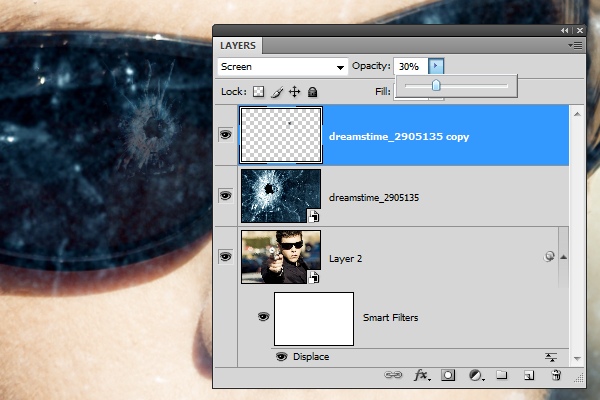The width and height of the screenshot is (600, 400).
Task: Open the fx layer style menu
Action: (421, 376)
